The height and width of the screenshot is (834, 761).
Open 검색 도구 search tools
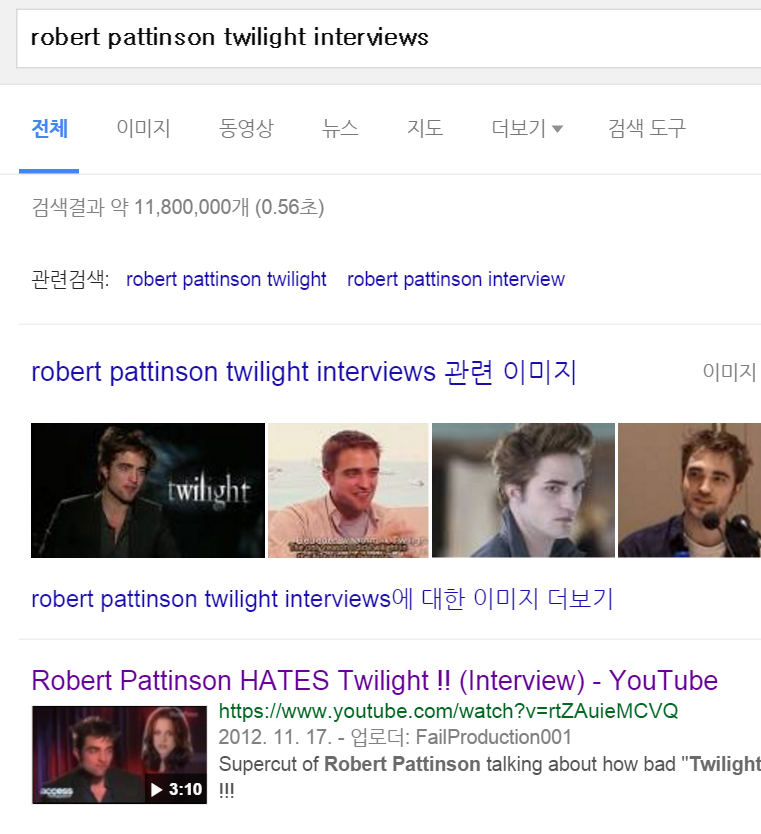coord(647,129)
